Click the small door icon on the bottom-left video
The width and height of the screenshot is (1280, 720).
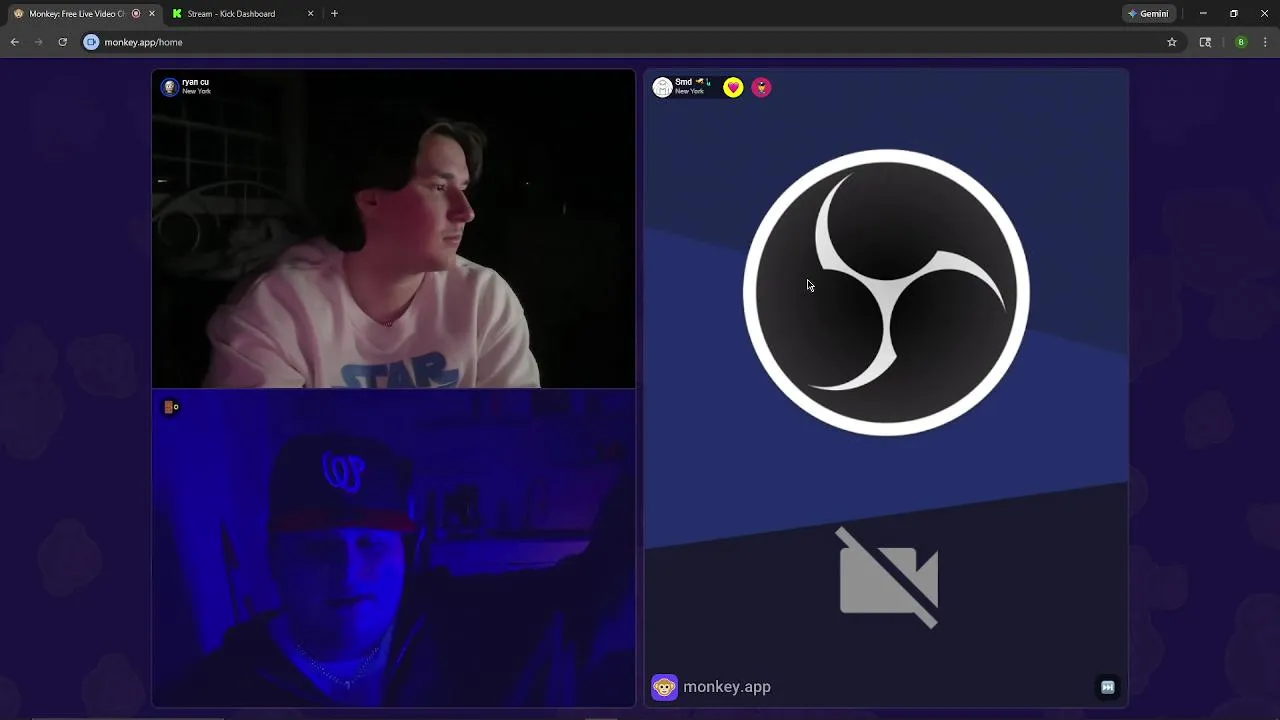pos(171,407)
